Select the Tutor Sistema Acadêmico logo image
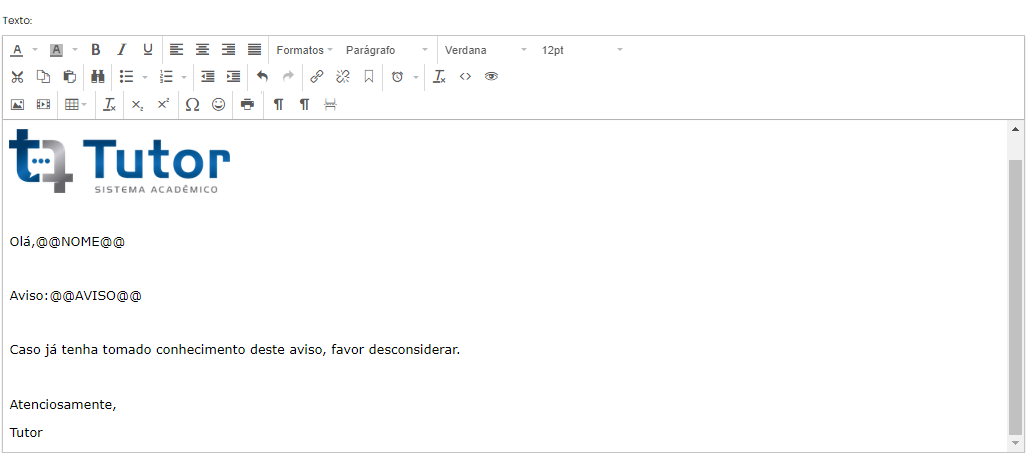This screenshot has height=453, width=1026. click(x=119, y=161)
